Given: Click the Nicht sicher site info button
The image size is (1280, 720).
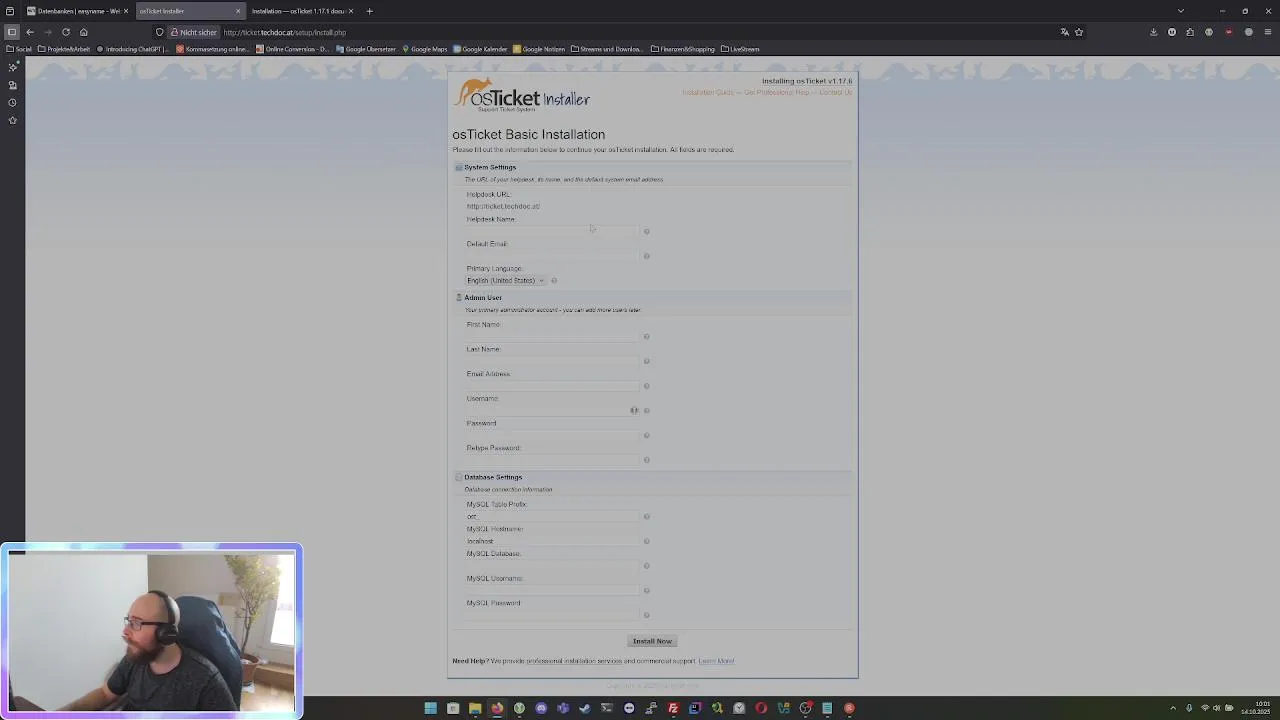Looking at the screenshot, I should pyautogui.click(x=194, y=32).
